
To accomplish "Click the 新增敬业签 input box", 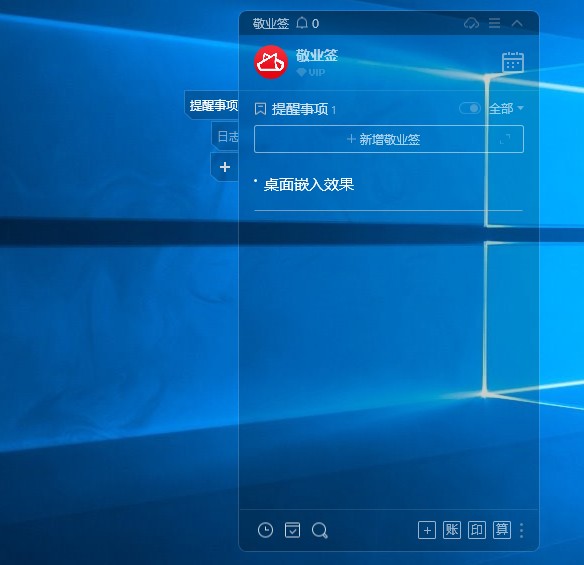I will pos(389,139).
